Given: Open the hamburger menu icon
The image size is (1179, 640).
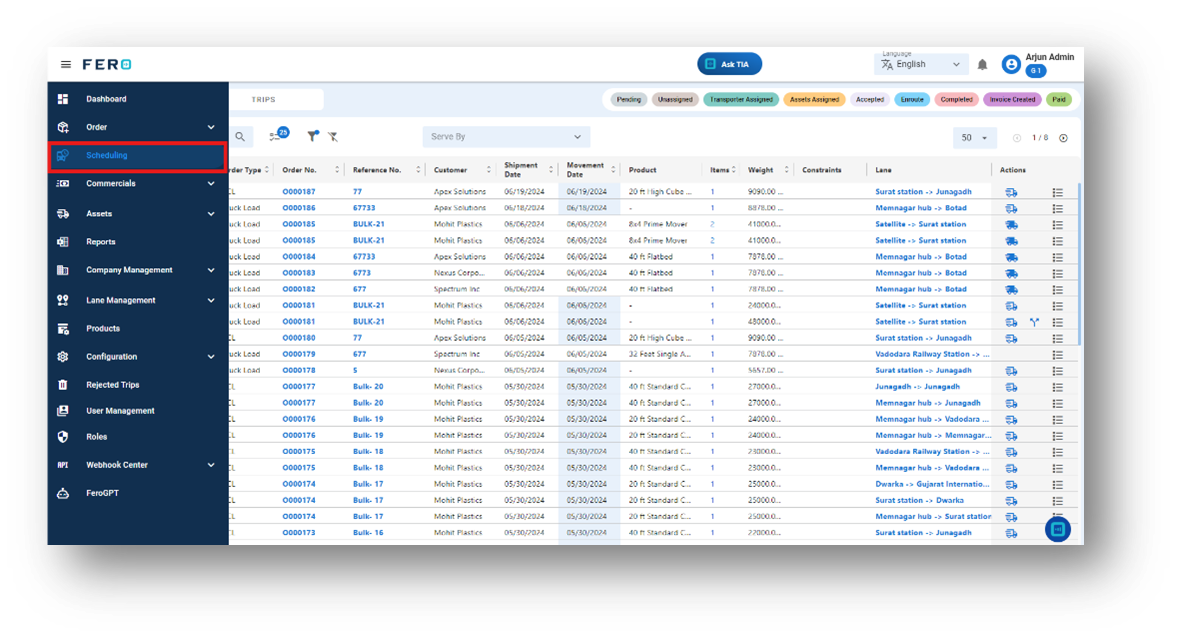Looking at the screenshot, I should coord(66,65).
